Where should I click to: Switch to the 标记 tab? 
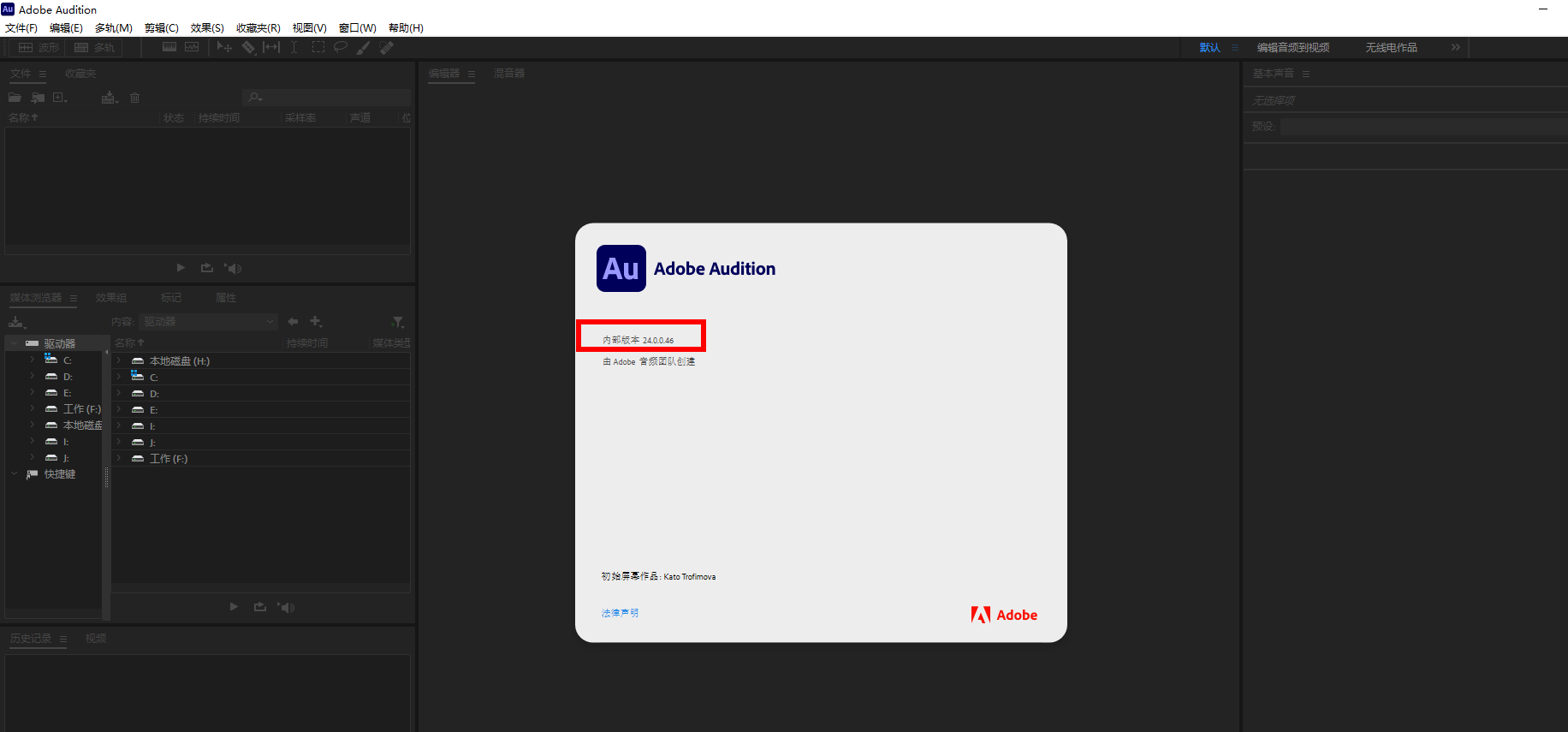[171, 298]
